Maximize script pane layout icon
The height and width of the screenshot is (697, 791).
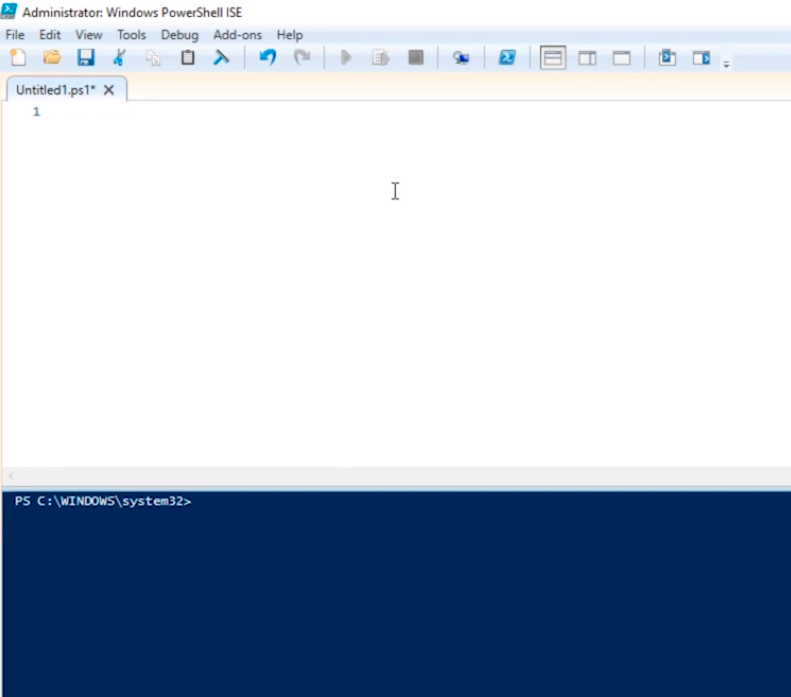(622, 58)
